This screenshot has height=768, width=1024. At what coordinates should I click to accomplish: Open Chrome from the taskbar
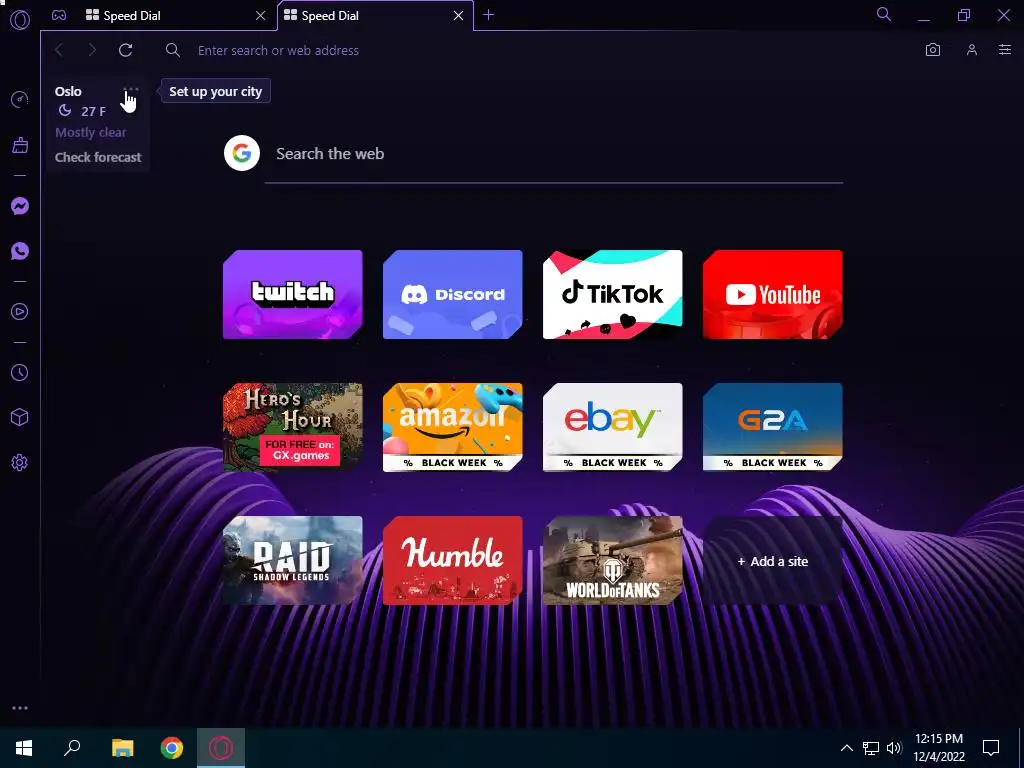tap(172, 748)
